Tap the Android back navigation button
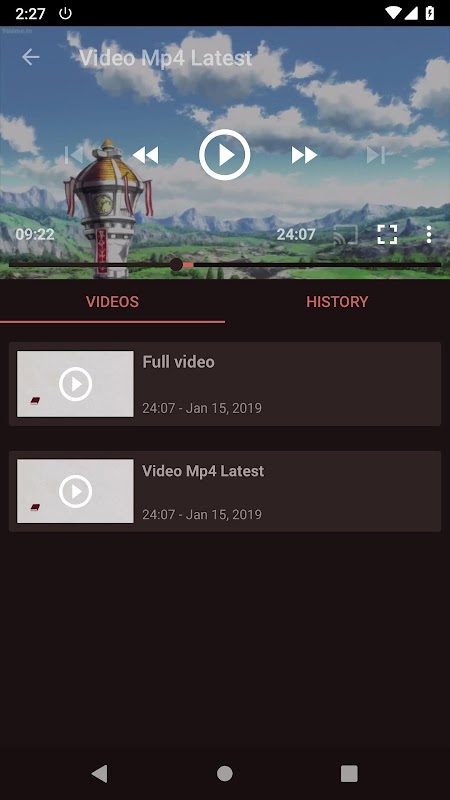This screenshot has width=450, height=800. (99, 773)
